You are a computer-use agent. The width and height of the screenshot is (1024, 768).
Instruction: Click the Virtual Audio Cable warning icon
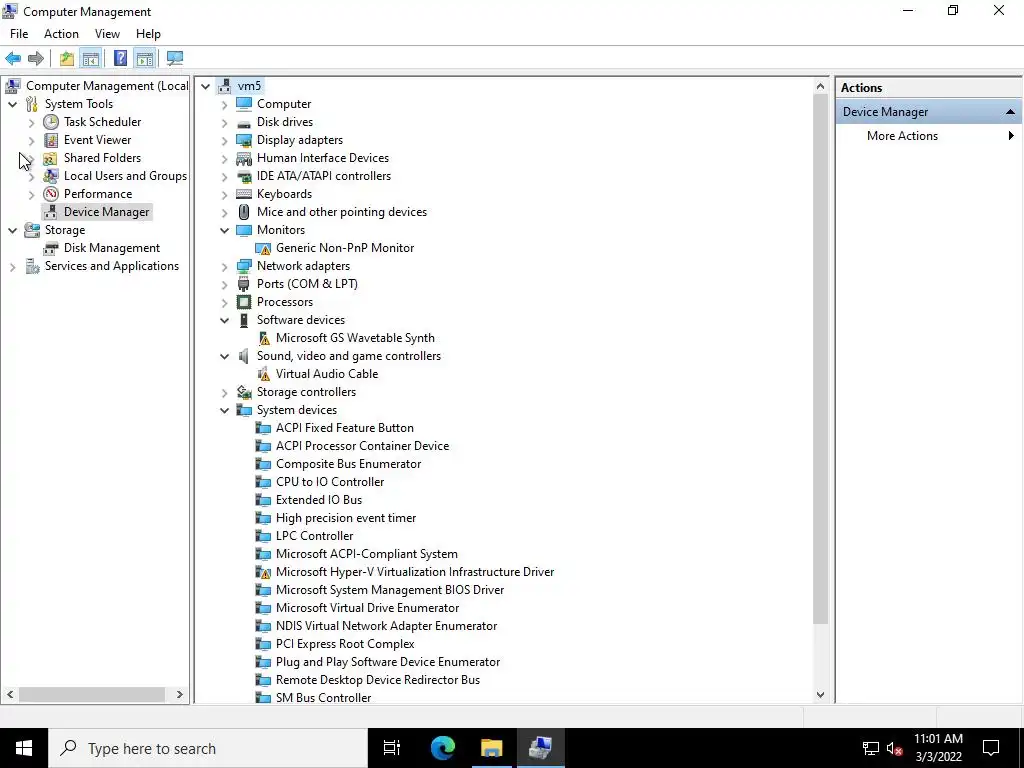point(263,374)
